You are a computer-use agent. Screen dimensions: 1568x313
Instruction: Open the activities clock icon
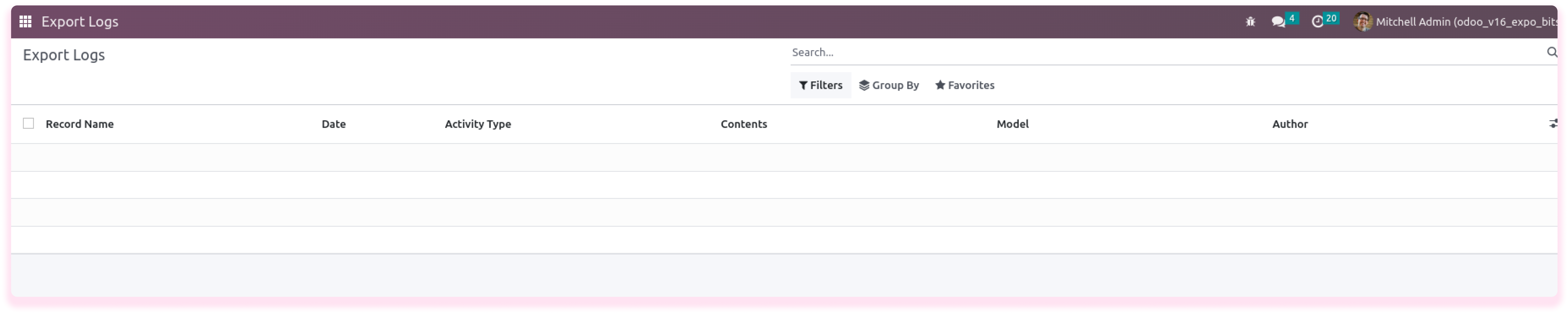click(1318, 22)
